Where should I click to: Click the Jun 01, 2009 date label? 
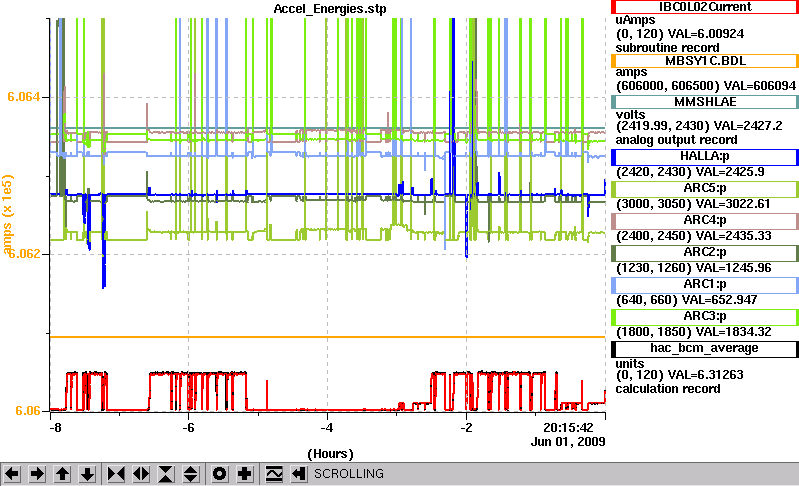tap(568, 442)
